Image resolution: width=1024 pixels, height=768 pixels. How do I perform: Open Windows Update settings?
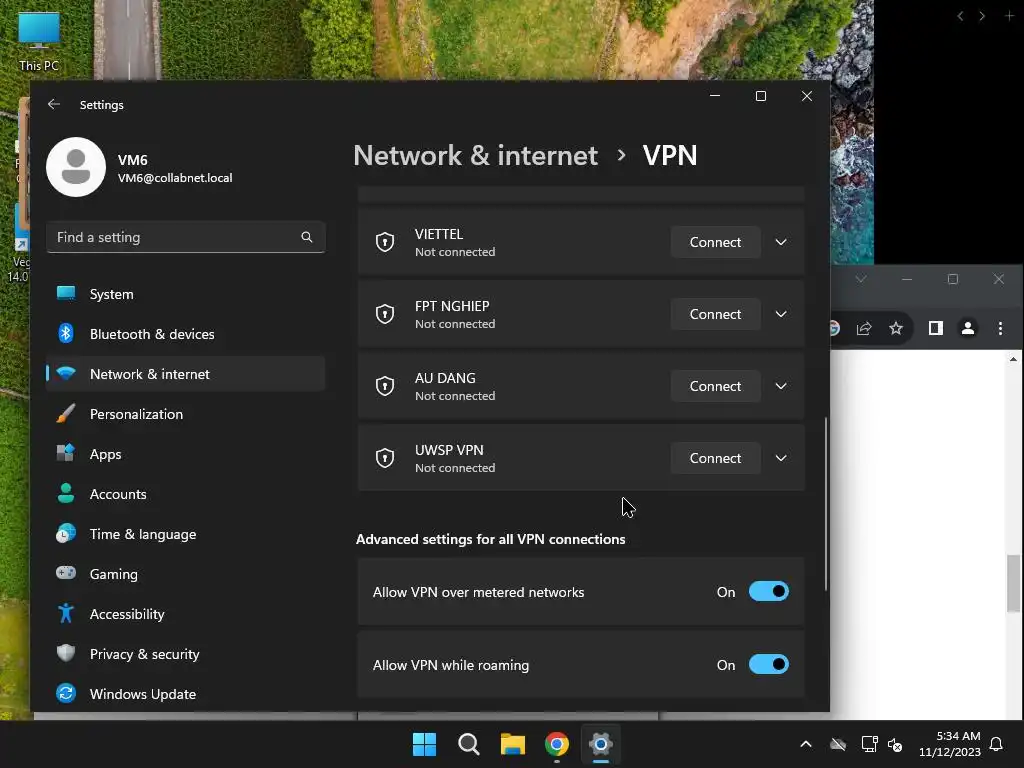tap(185, 694)
